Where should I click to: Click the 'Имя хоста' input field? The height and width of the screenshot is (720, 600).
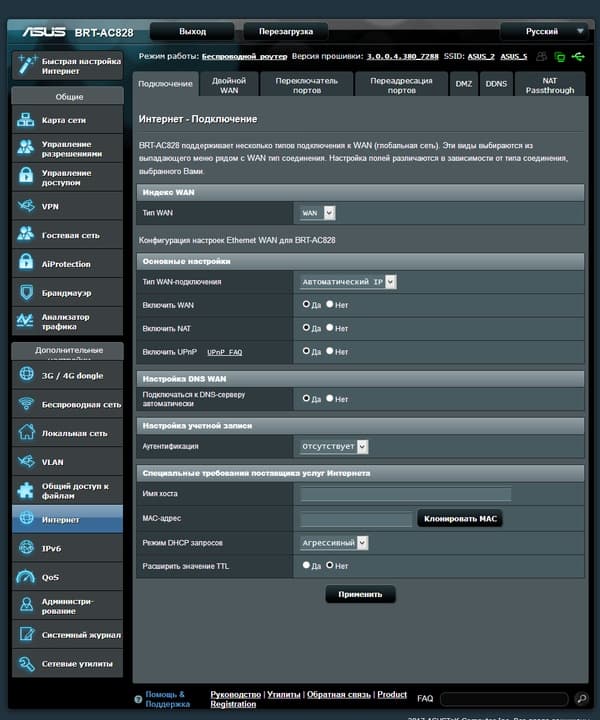point(405,494)
